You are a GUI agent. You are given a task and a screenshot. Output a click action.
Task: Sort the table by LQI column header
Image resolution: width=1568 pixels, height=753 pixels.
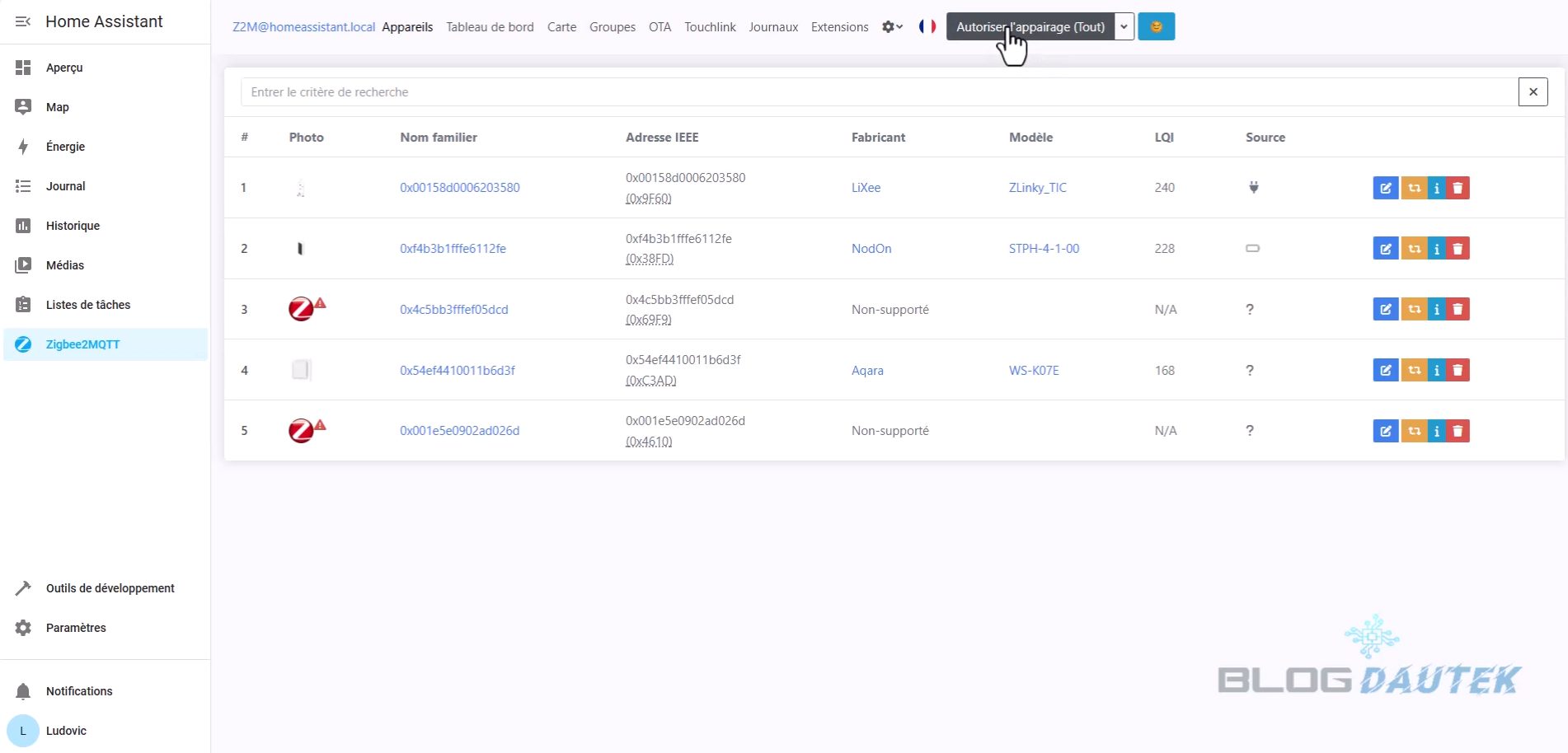pyautogui.click(x=1163, y=138)
